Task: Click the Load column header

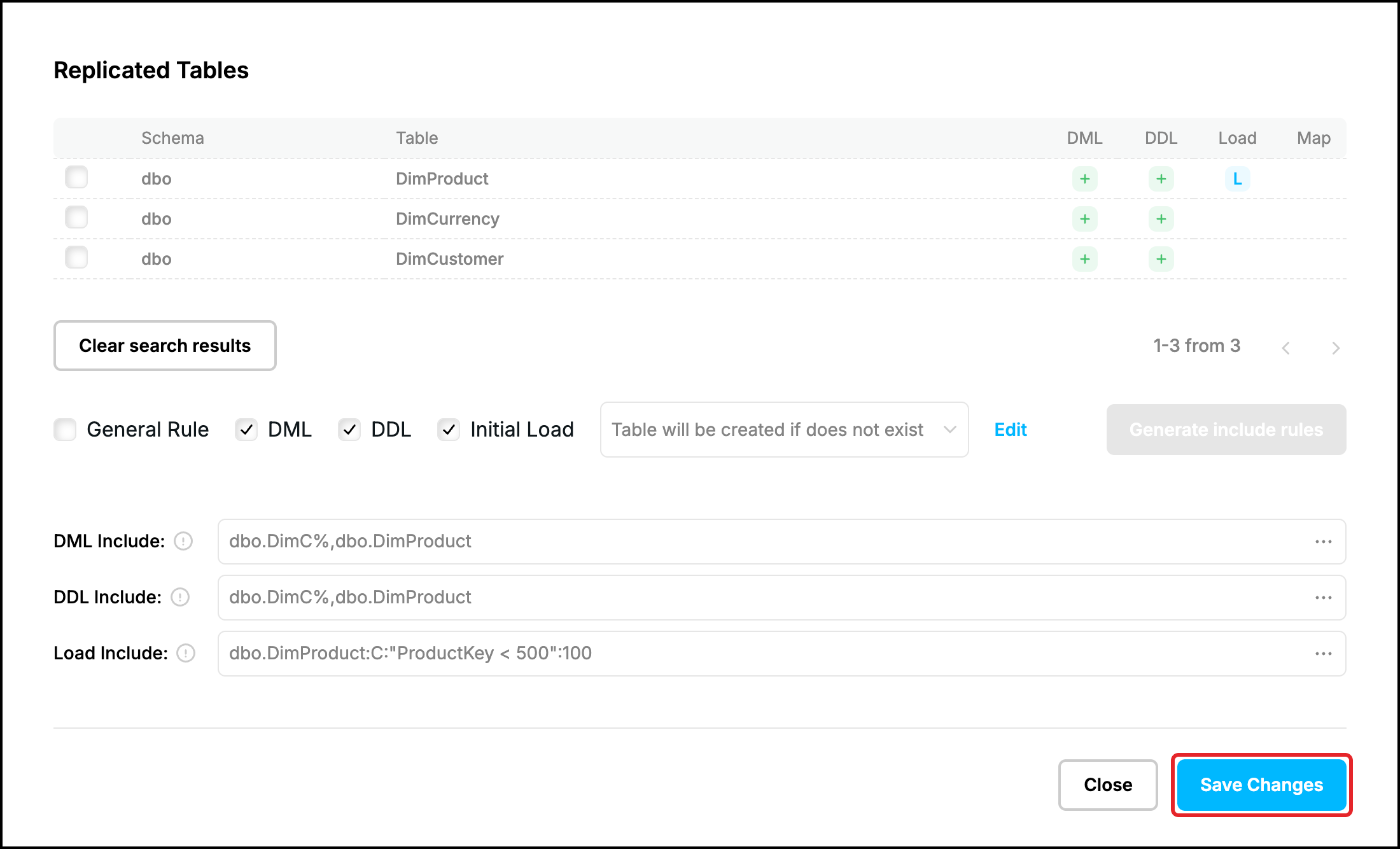Action: tap(1237, 138)
